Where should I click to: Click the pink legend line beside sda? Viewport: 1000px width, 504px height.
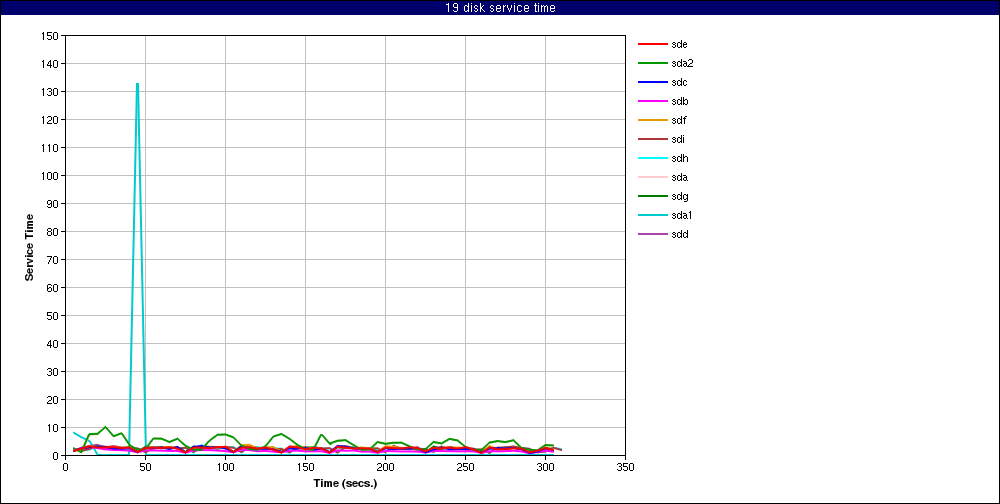(652, 177)
